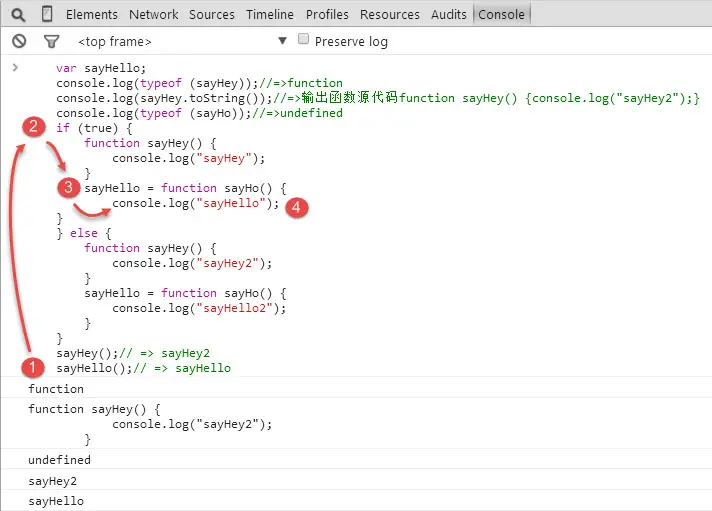Click the 'function' output row
The height and width of the screenshot is (511, 712).
[356, 389]
